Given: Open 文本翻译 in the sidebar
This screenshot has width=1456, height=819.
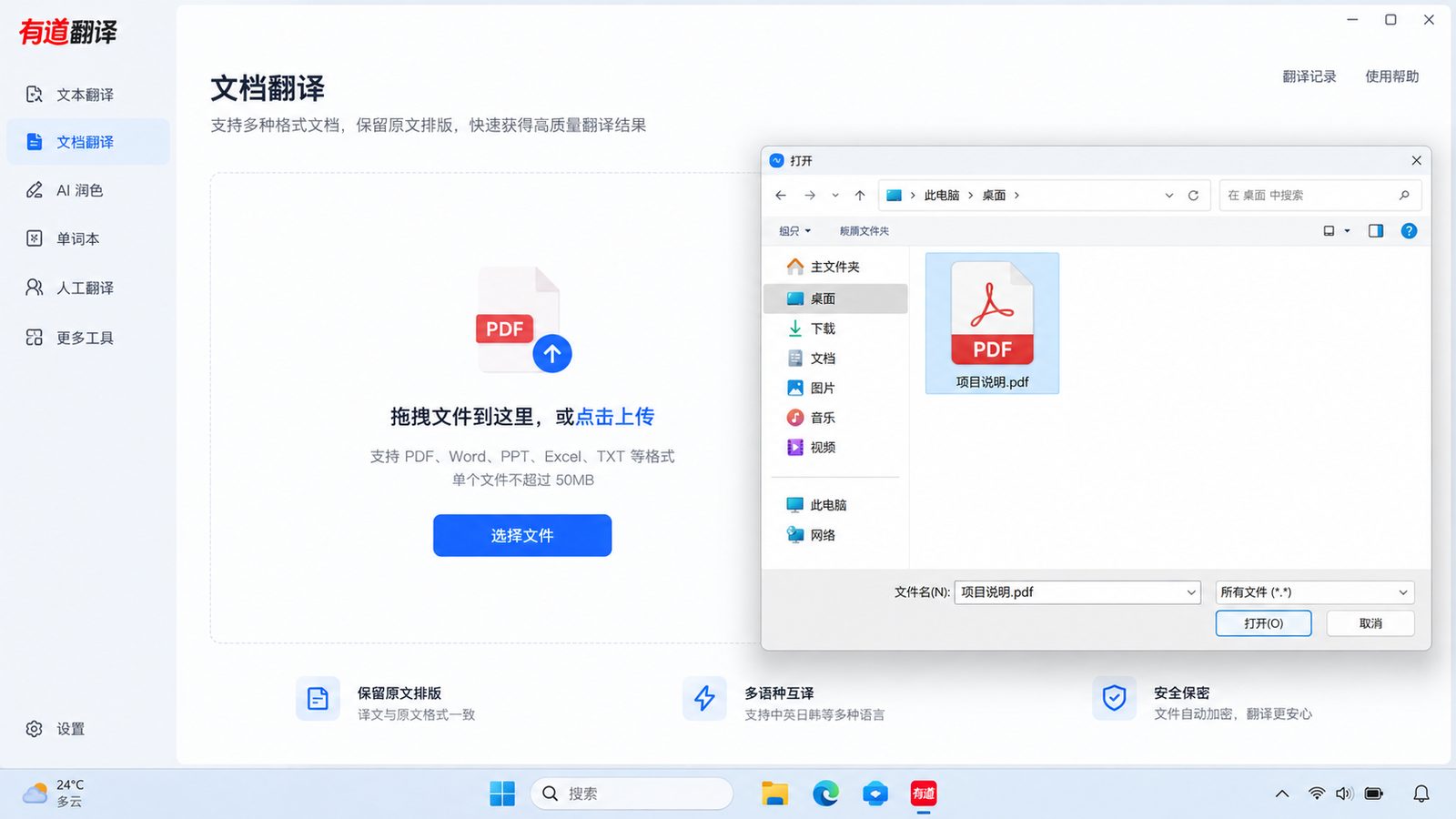Looking at the screenshot, I should [x=87, y=95].
